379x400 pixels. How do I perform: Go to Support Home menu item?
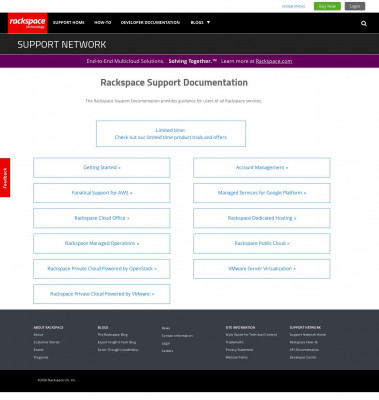pyautogui.click(x=69, y=22)
